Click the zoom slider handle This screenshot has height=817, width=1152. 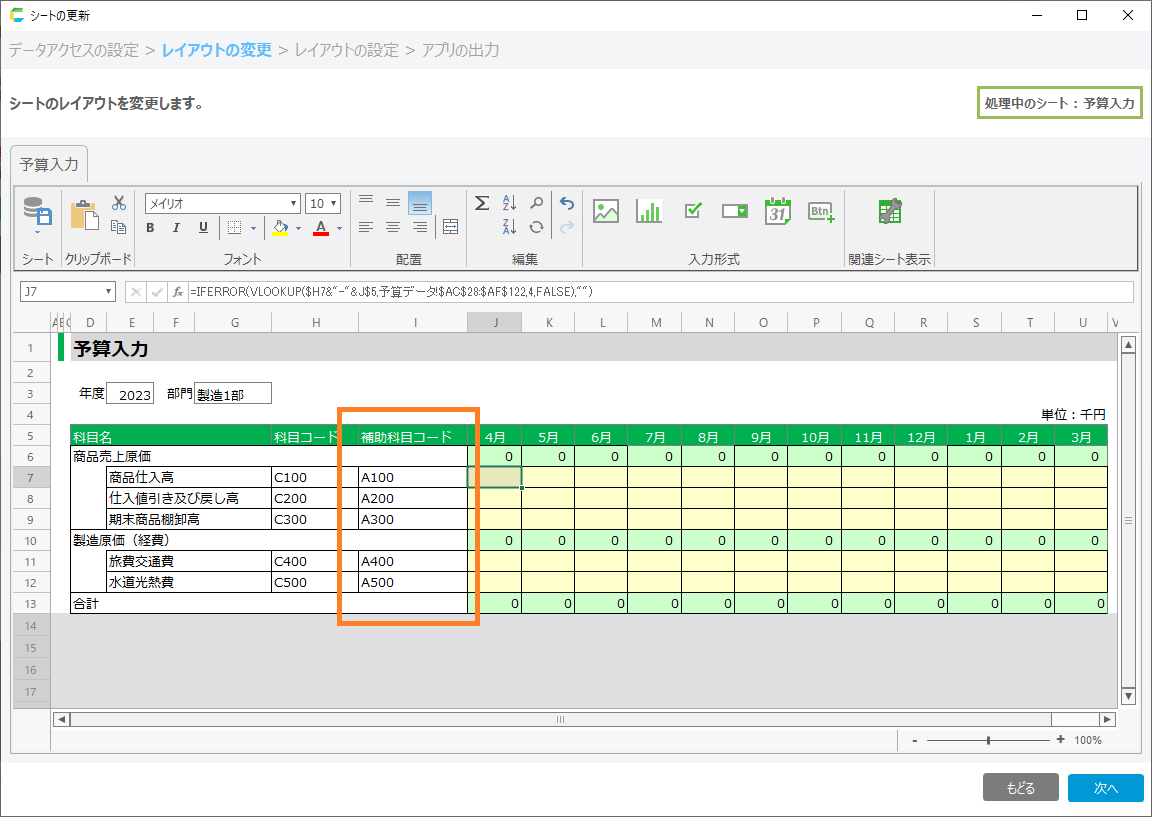(x=988, y=740)
